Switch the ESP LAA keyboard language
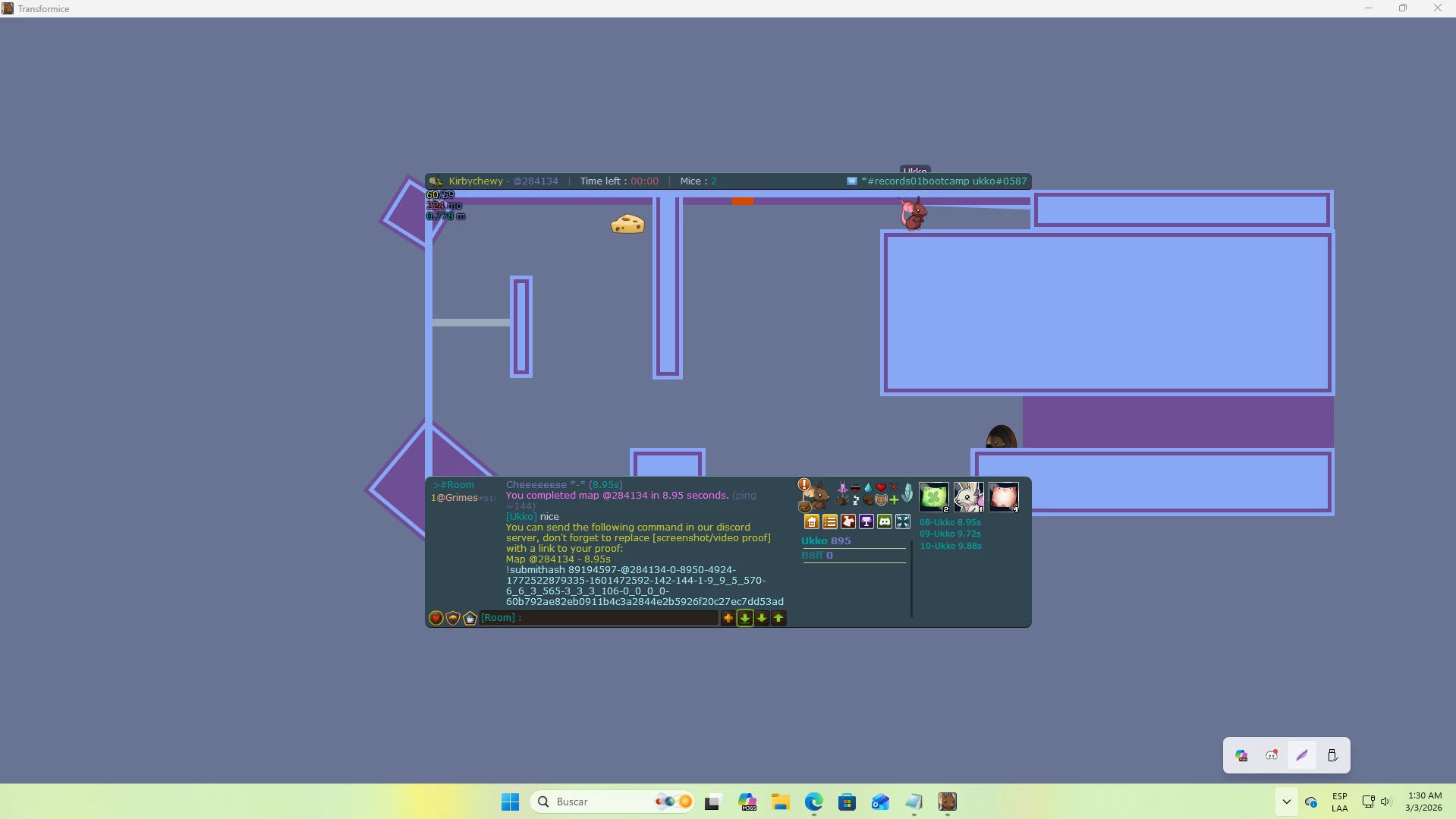This screenshot has height=819, width=1456. 1340,802
